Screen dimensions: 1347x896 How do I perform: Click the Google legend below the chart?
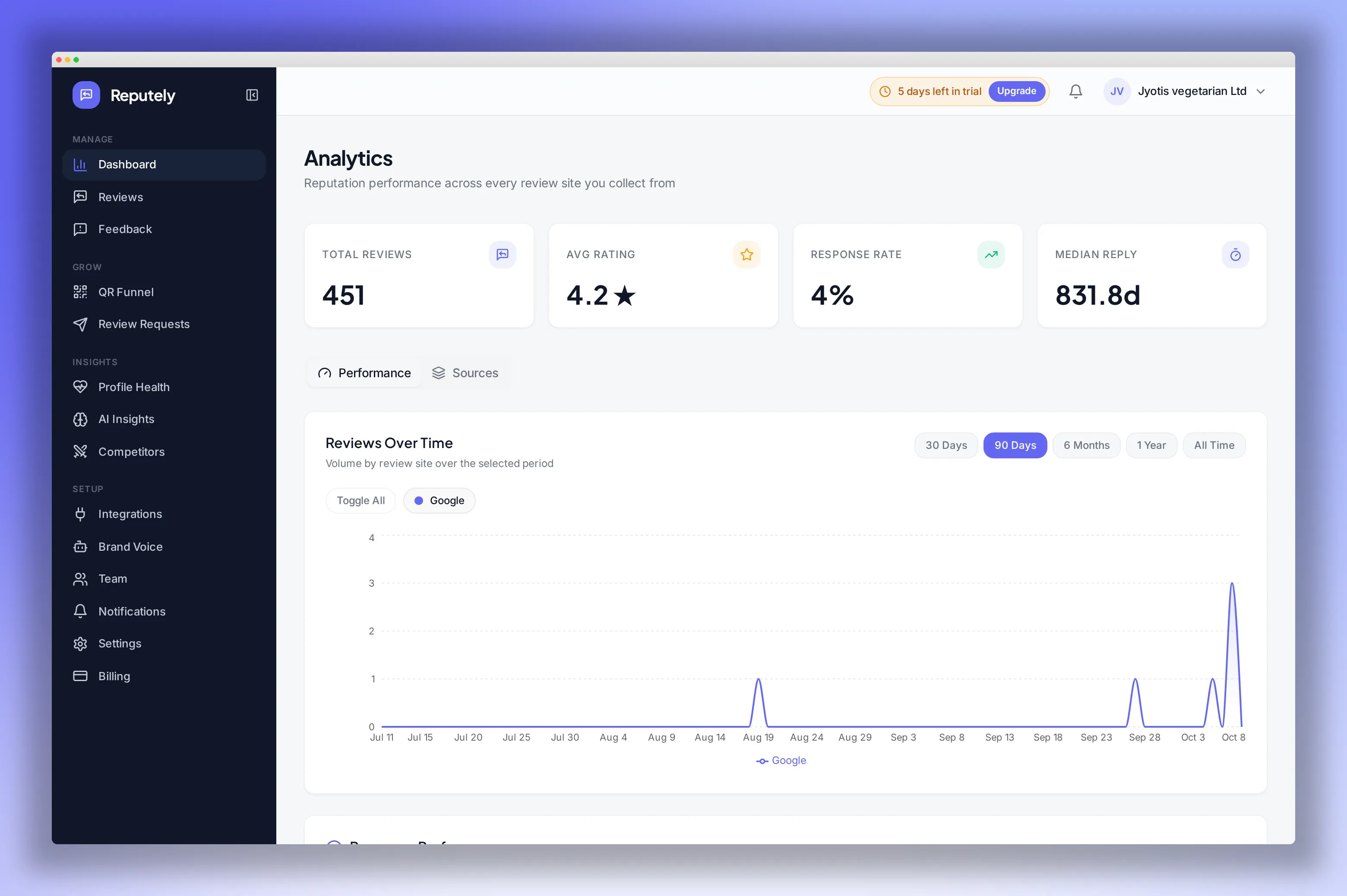click(x=781, y=760)
